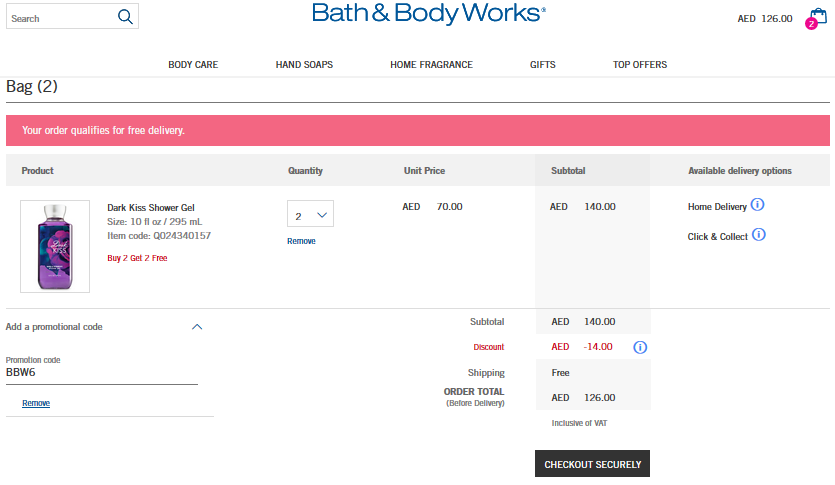Click the Home Delivery info icon
Image resolution: width=835 pixels, height=485 pixels.
[x=758, y=205]
